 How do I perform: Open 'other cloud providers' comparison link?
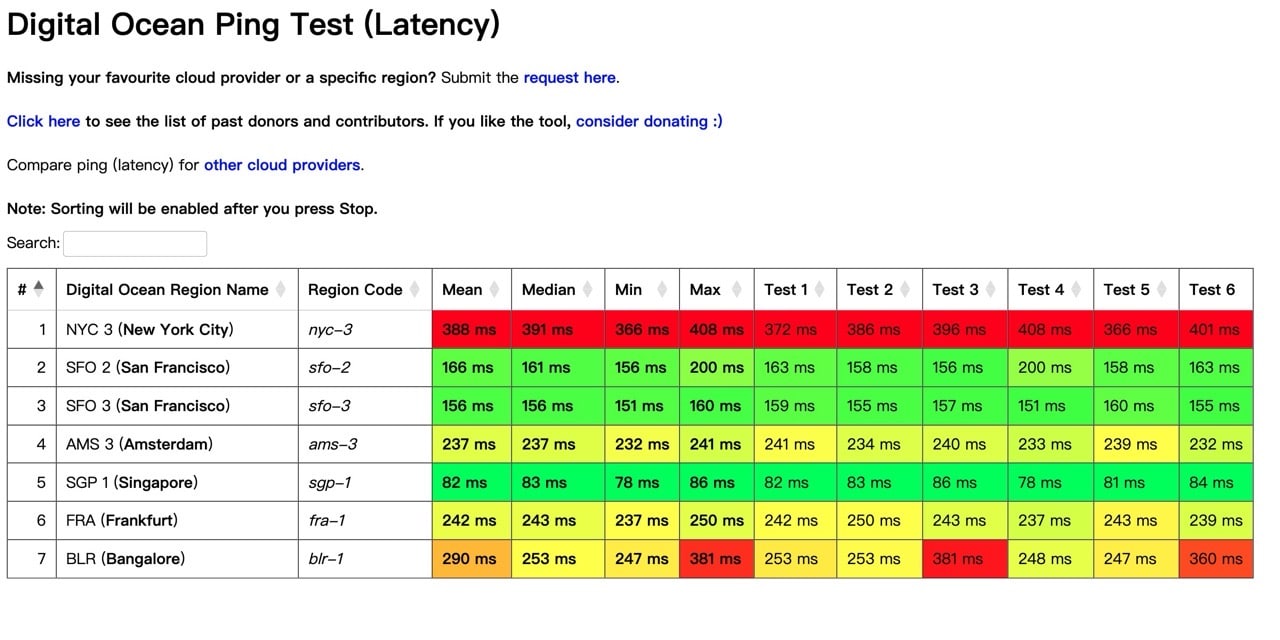(282, 165)
